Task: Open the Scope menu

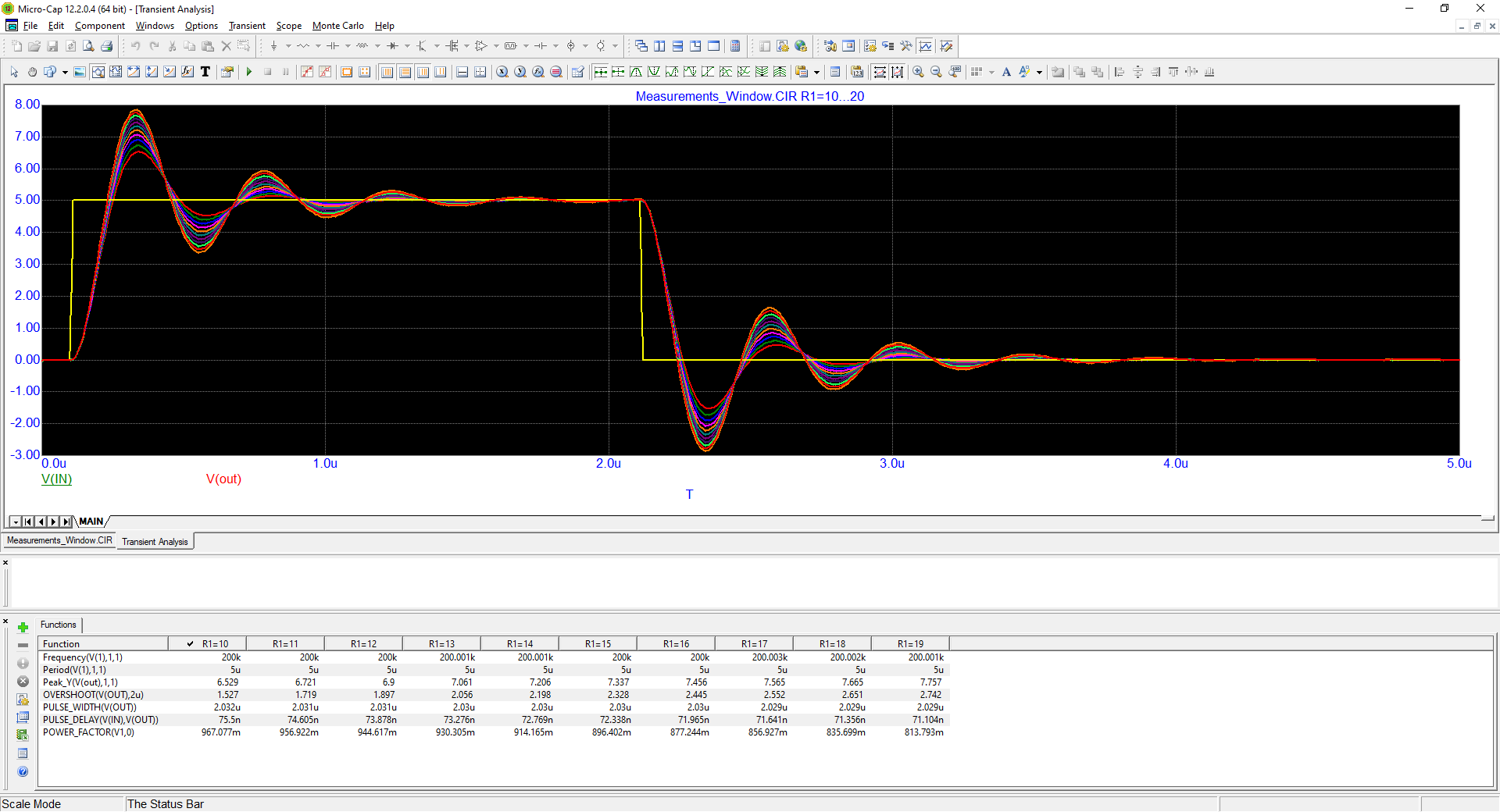Action: click(x=288, y=26)
